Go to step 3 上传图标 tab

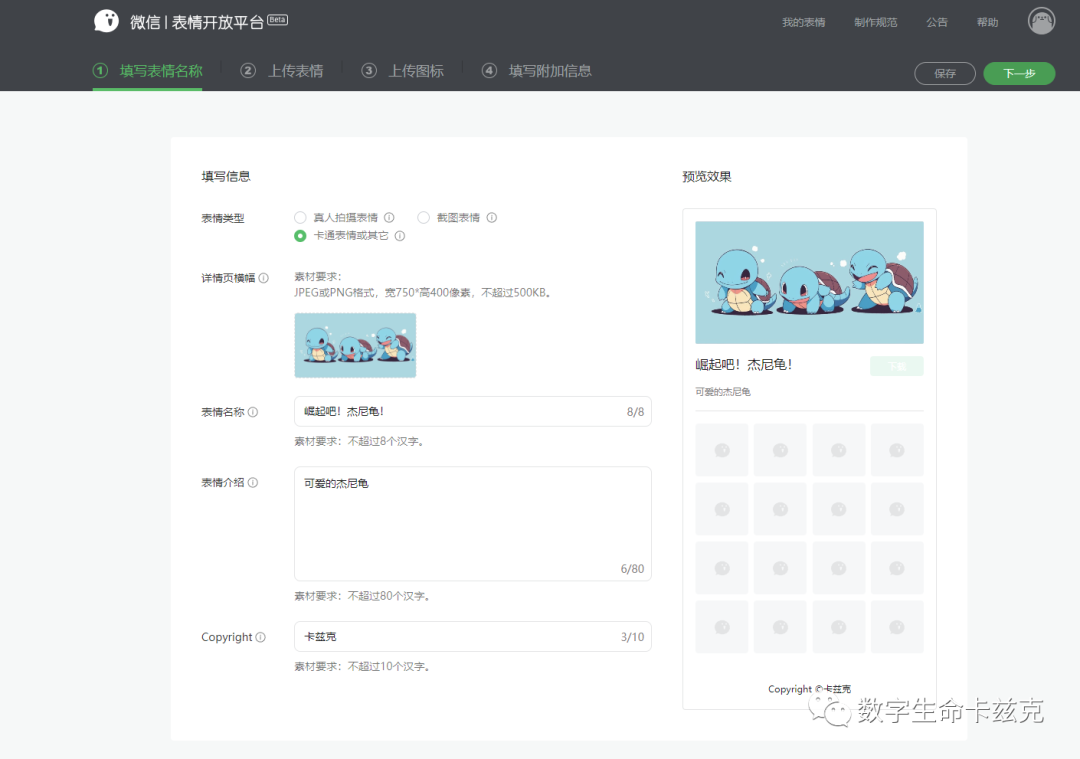point(402,71)
